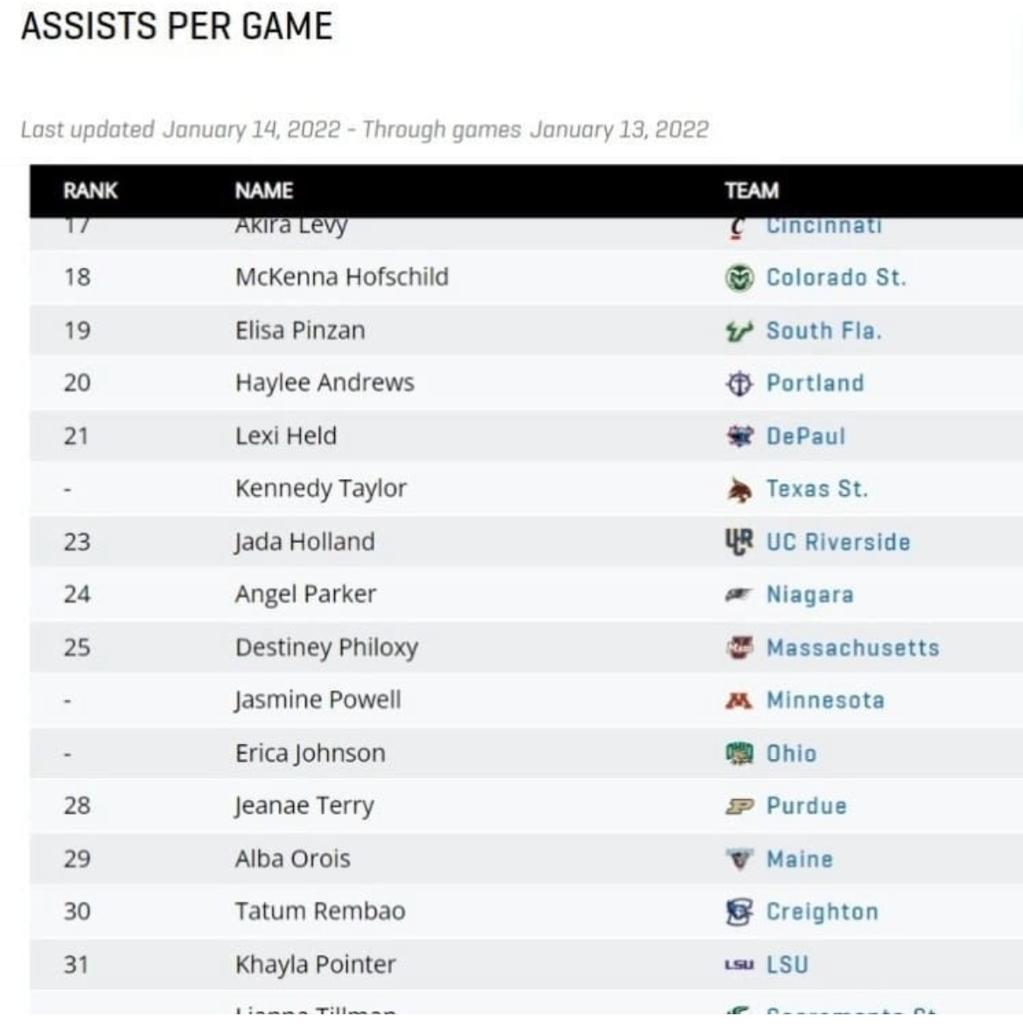Open the Massachusetts team link
The image size is (1023, 1024).
tap(852, 647)
